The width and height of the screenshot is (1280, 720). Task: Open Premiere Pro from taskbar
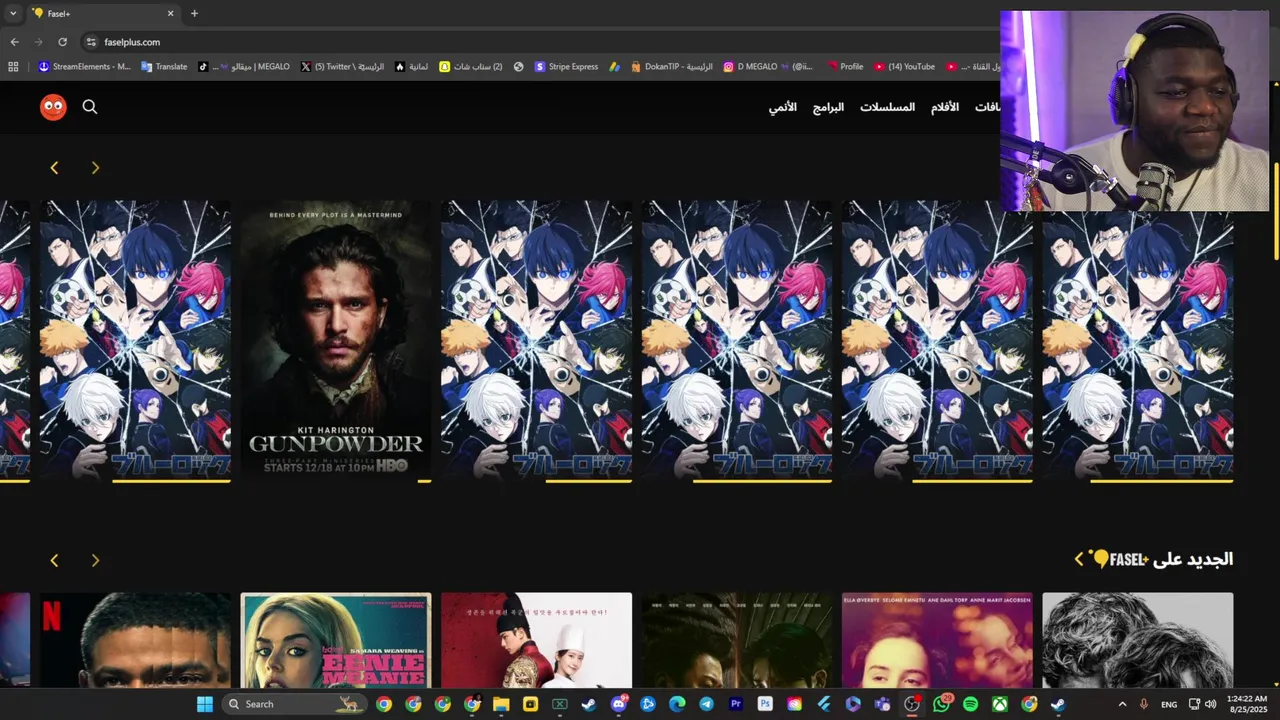[x=736, y=704]
